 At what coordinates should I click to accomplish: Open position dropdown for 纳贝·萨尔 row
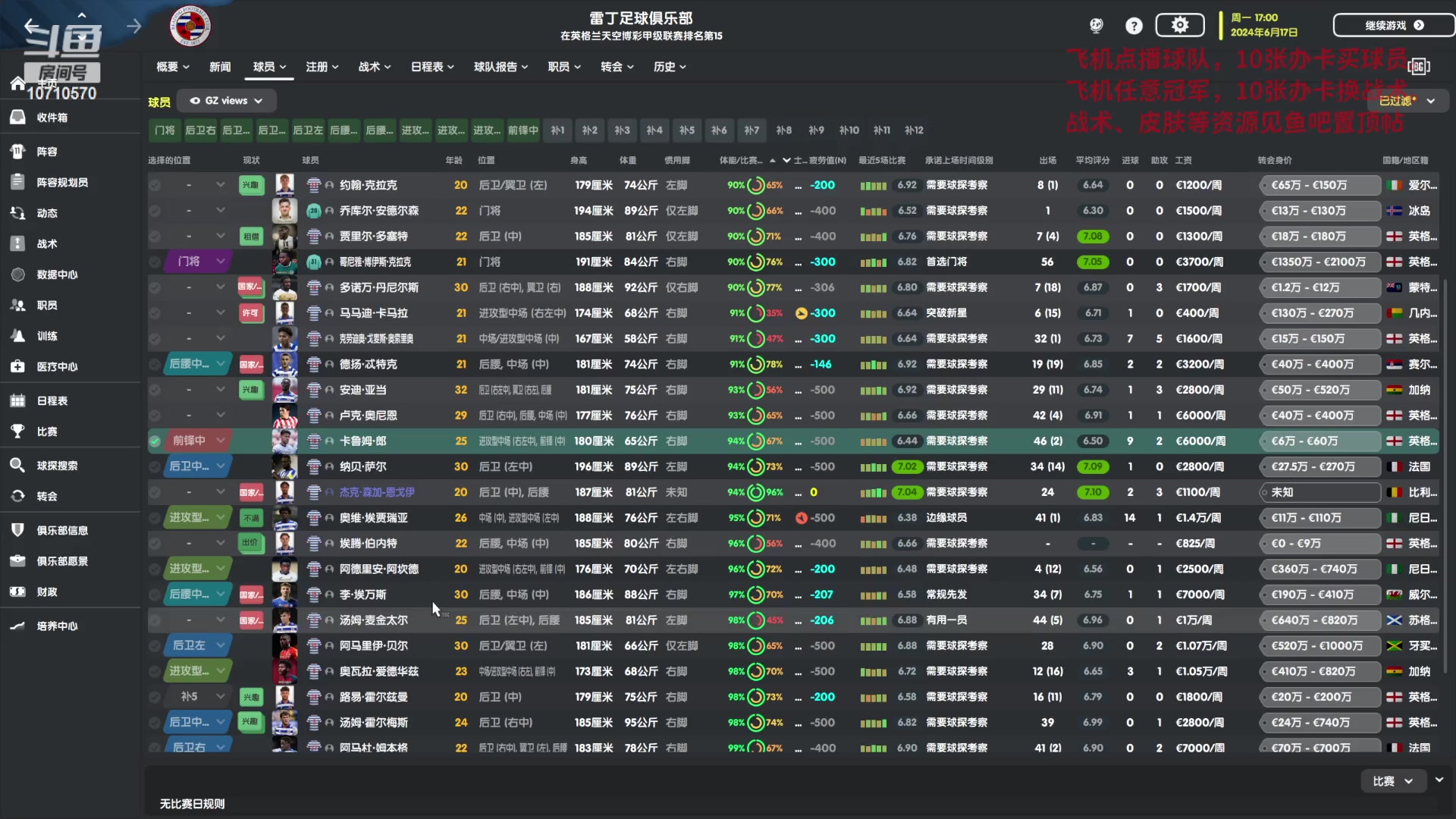198,466
